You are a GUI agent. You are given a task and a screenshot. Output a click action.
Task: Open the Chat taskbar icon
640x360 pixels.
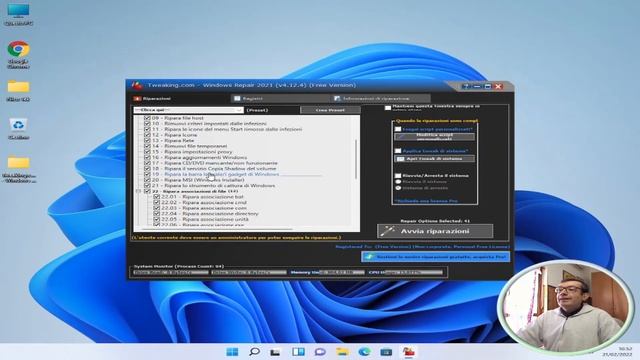pyautogui.click(x=320, y=351)
